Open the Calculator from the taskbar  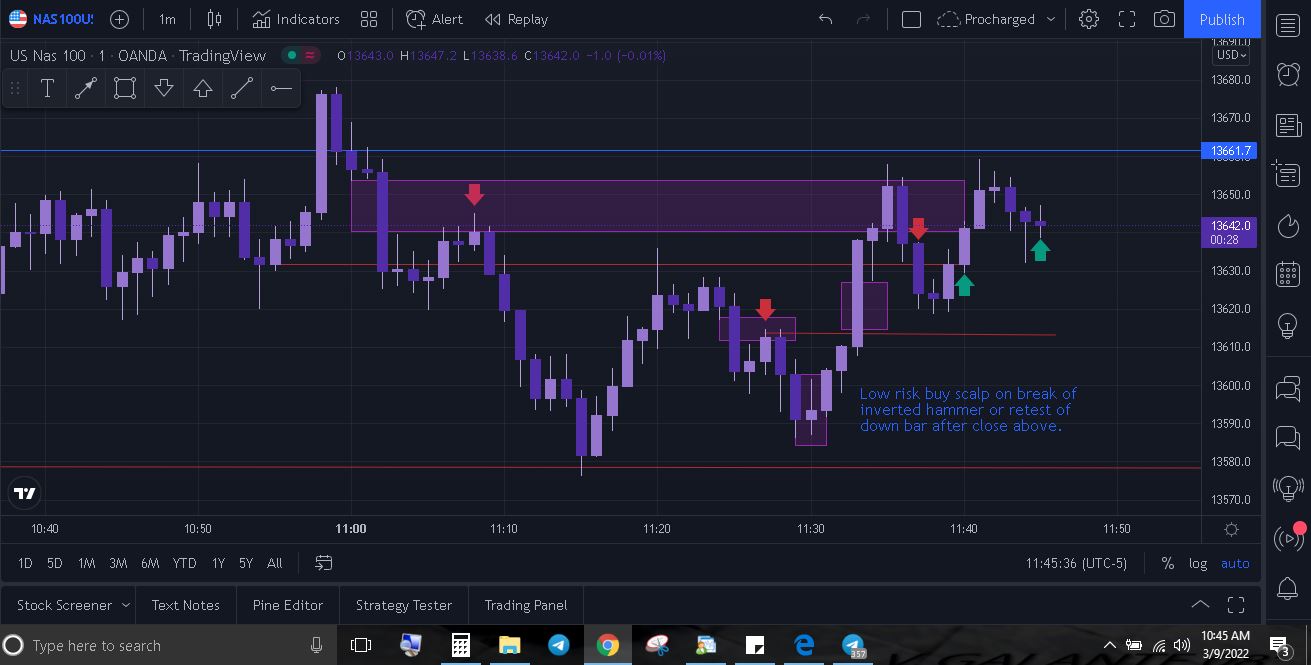pos(460,645)
